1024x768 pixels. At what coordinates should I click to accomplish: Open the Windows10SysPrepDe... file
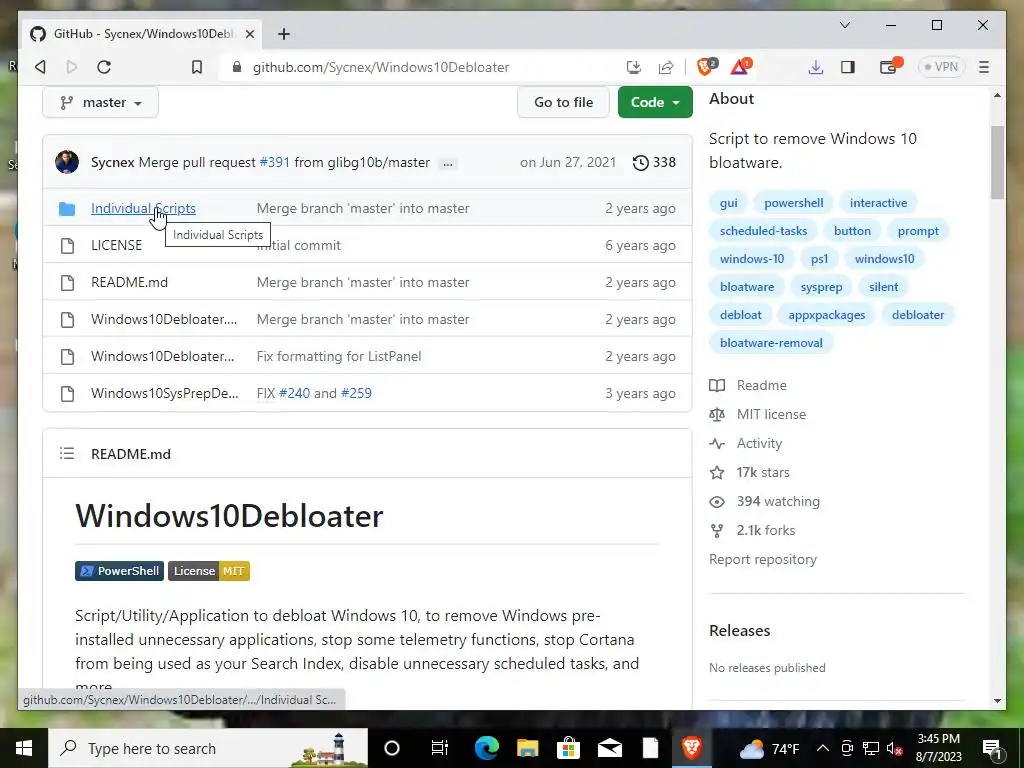[165, 393]
